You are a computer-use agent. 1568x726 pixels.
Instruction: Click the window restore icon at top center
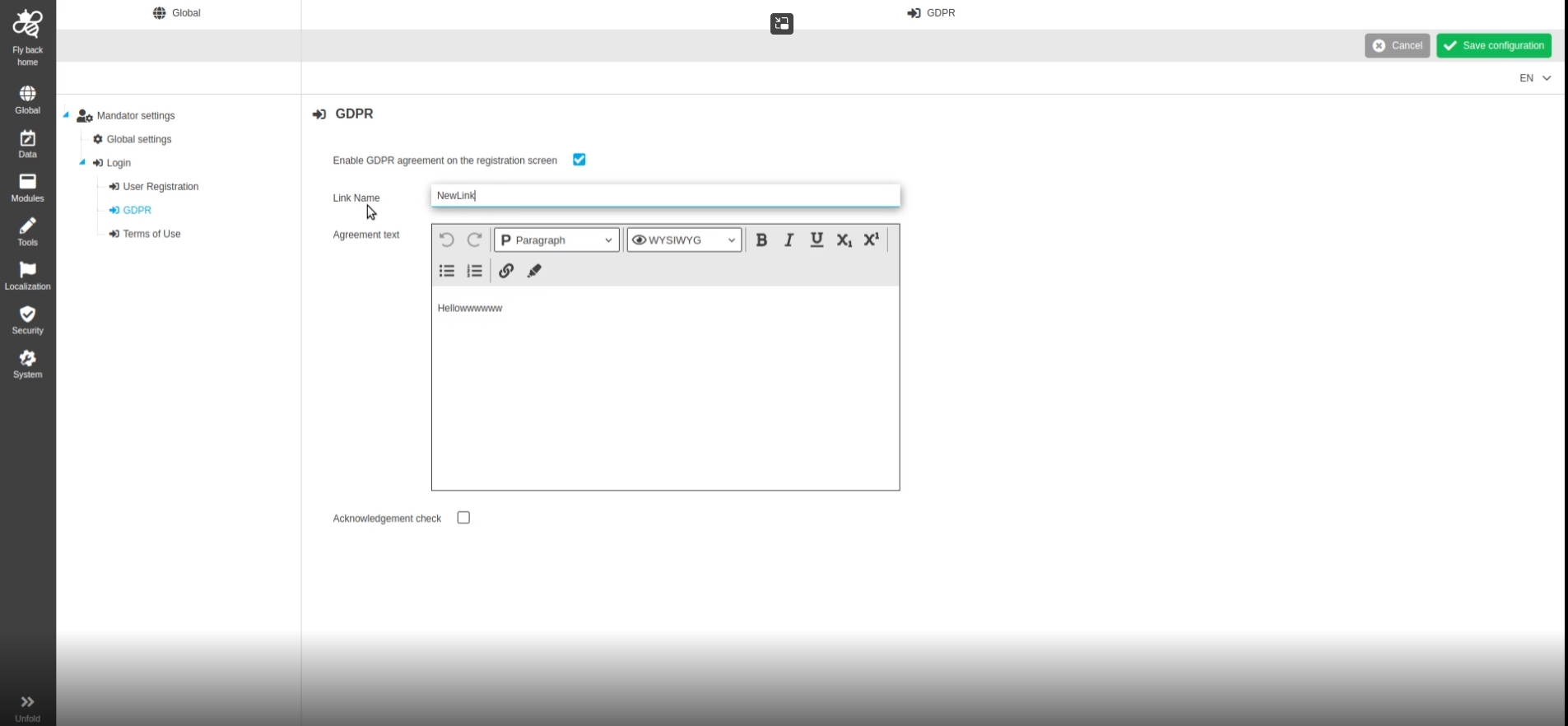point(782,24)
